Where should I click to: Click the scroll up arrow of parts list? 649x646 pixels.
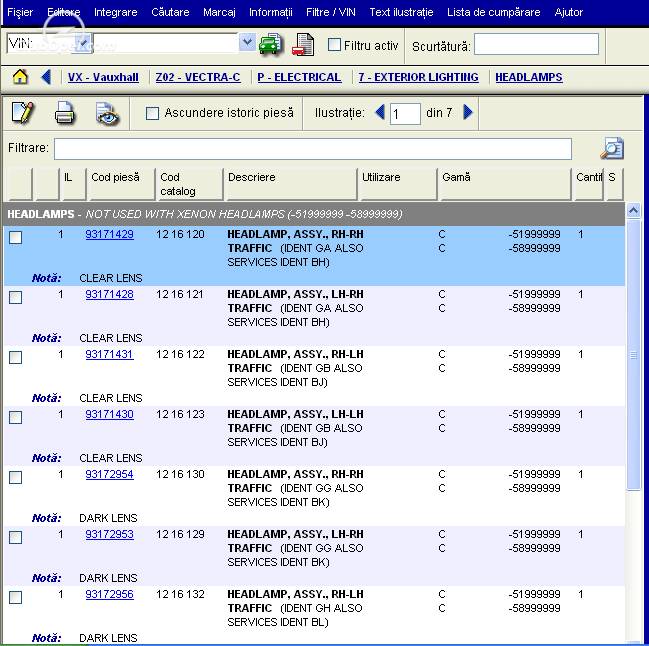(633, 211)
